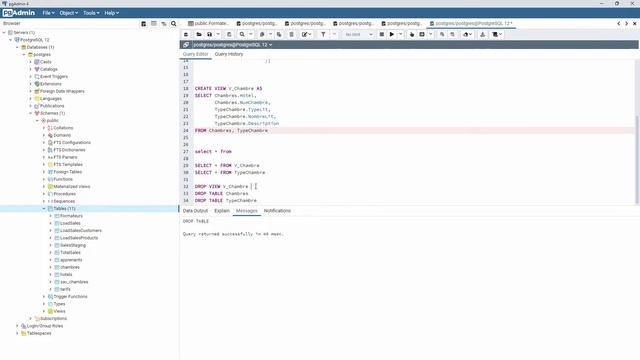Select the Trigger Functions tree item
Viewport: 640px width, 360px height.
click(x=70, y=297)
